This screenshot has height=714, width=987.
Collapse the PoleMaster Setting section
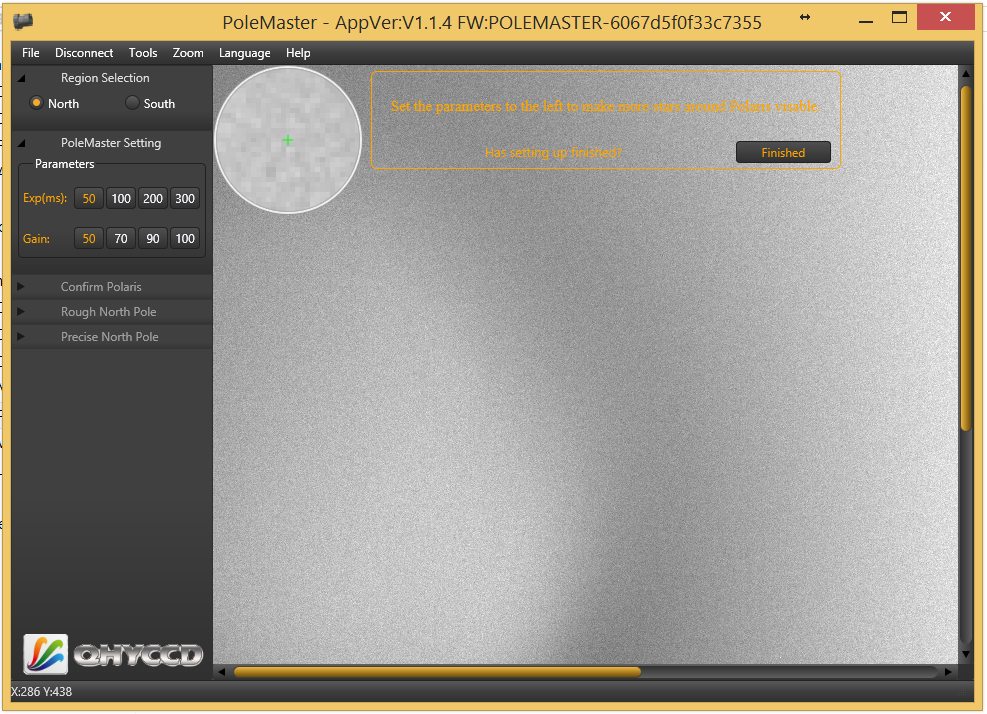tap(21, 143)
